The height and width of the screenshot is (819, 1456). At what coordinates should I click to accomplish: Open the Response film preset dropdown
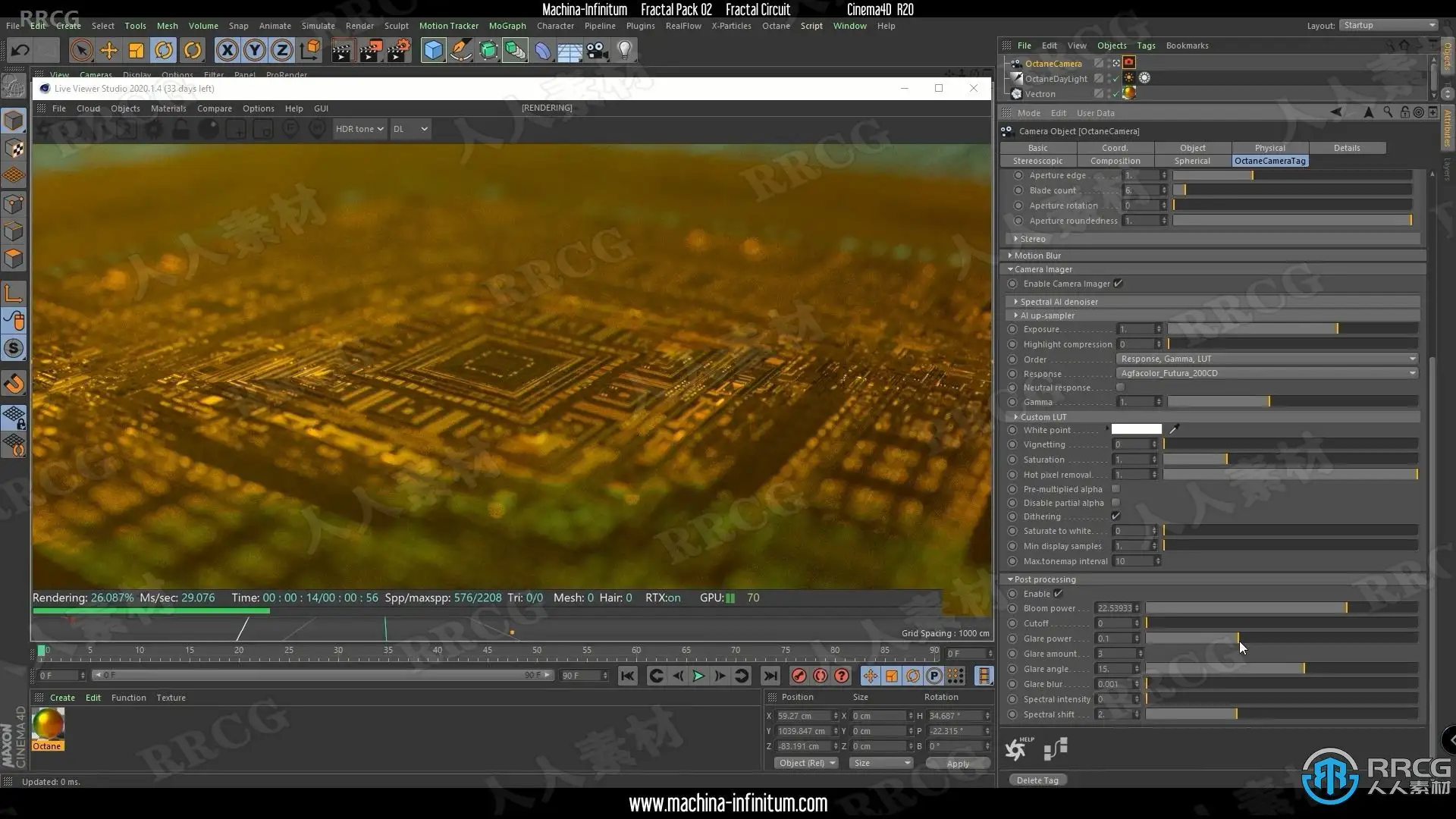pos(1266,373)
